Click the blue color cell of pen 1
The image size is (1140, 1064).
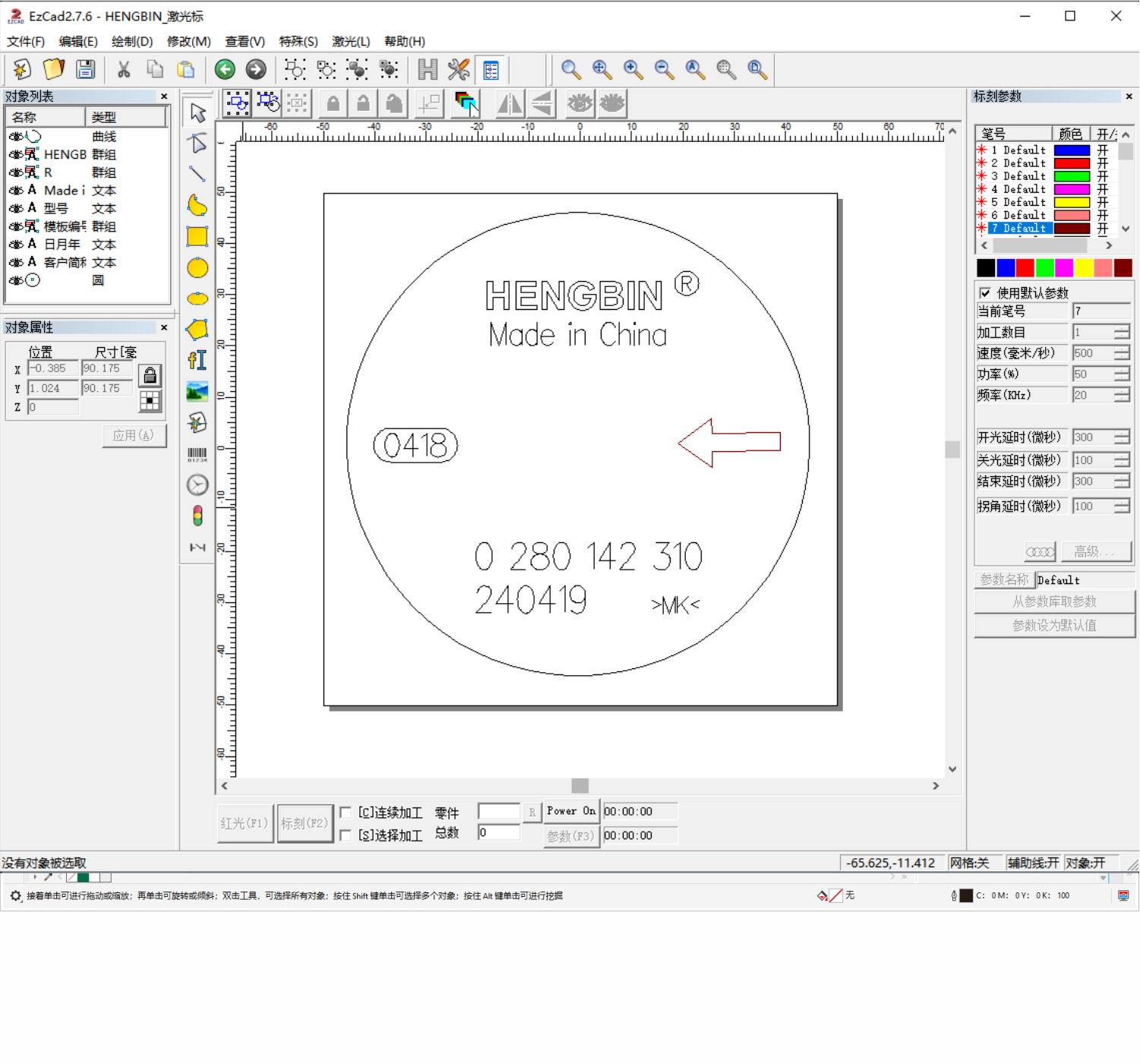(x=1072, y=150)
